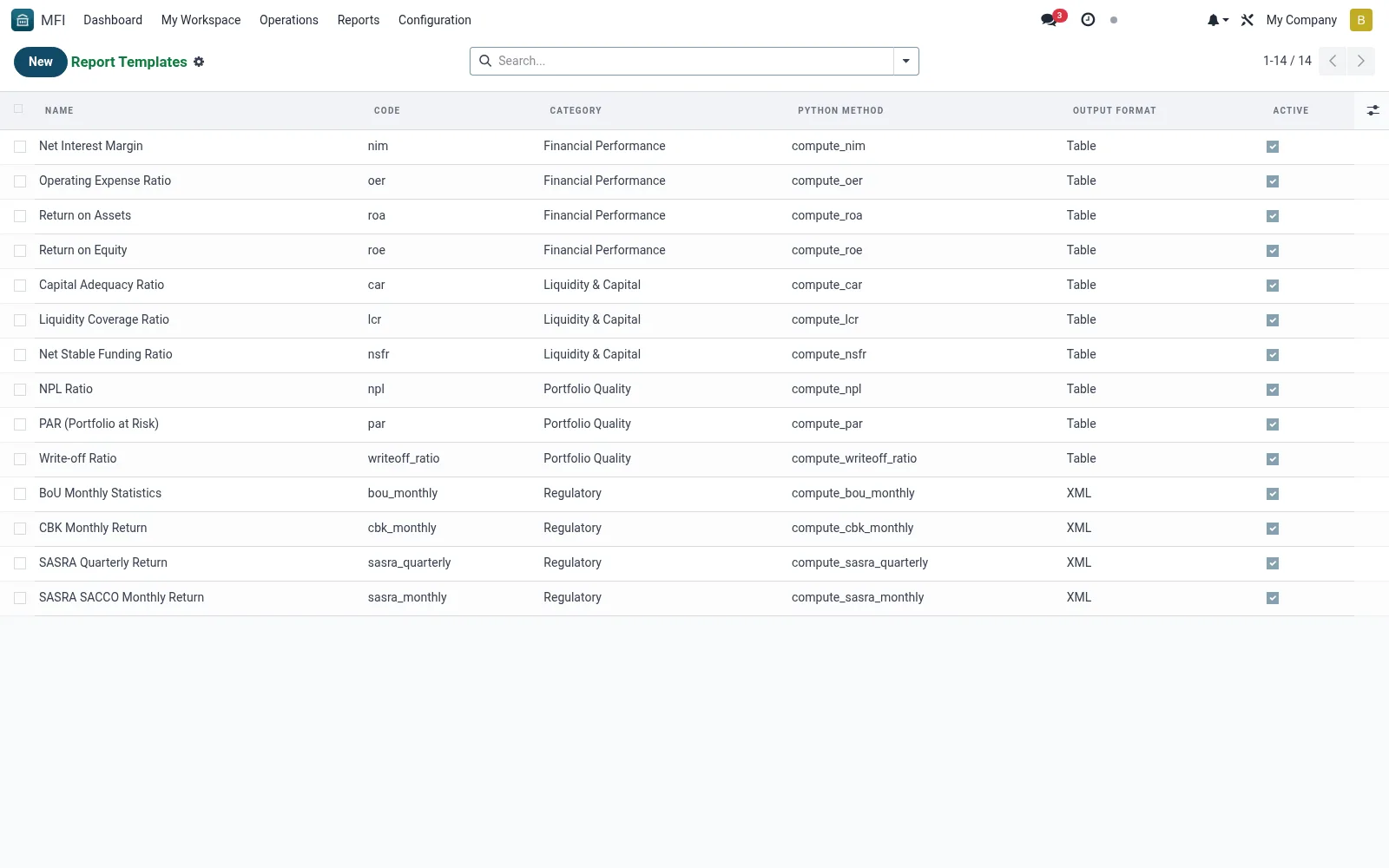Click the Report Templates breadcrumb title
Screen dimensions: 1389x868
(x=129, y=62)
